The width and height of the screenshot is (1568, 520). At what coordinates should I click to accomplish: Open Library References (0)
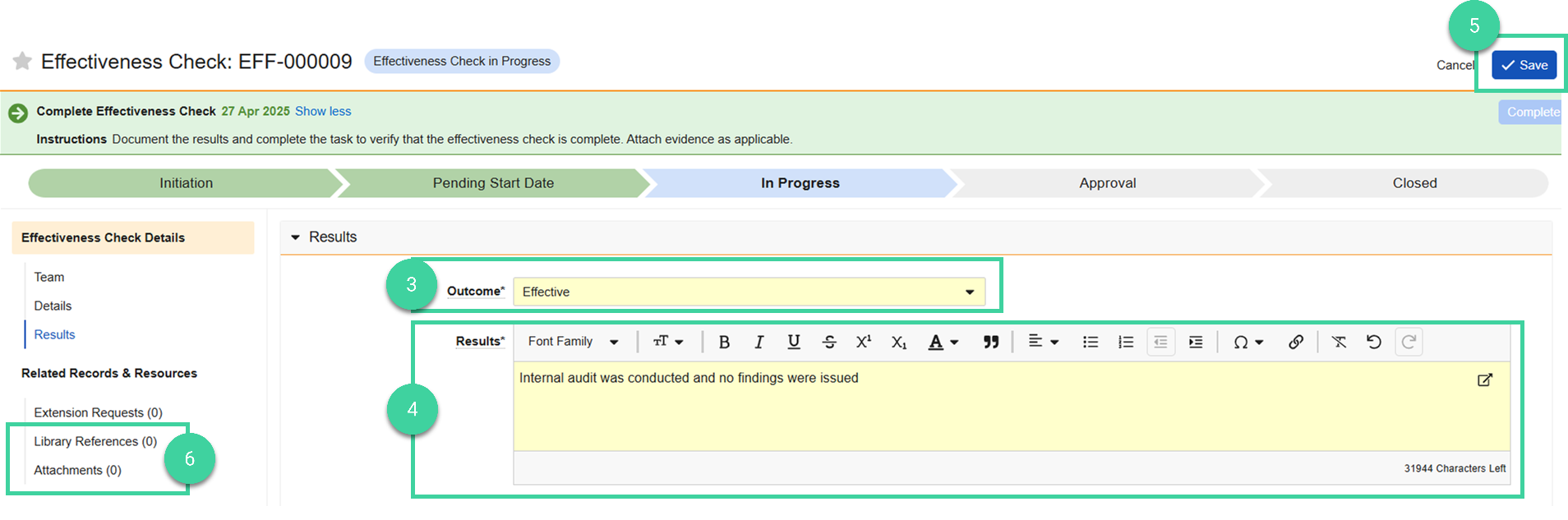[x=95, y=441]
